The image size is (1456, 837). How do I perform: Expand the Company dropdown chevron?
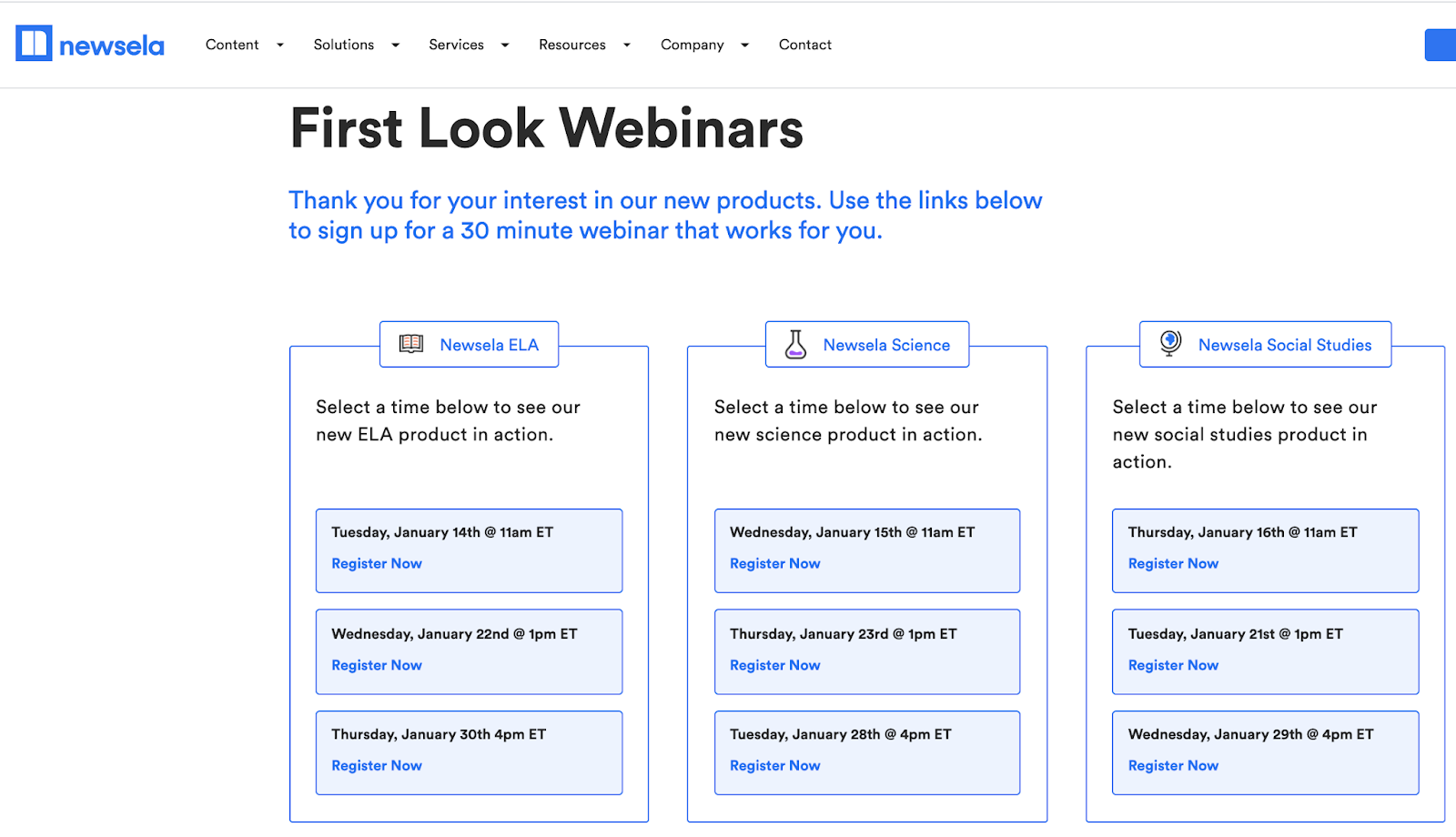click(745, 45)
